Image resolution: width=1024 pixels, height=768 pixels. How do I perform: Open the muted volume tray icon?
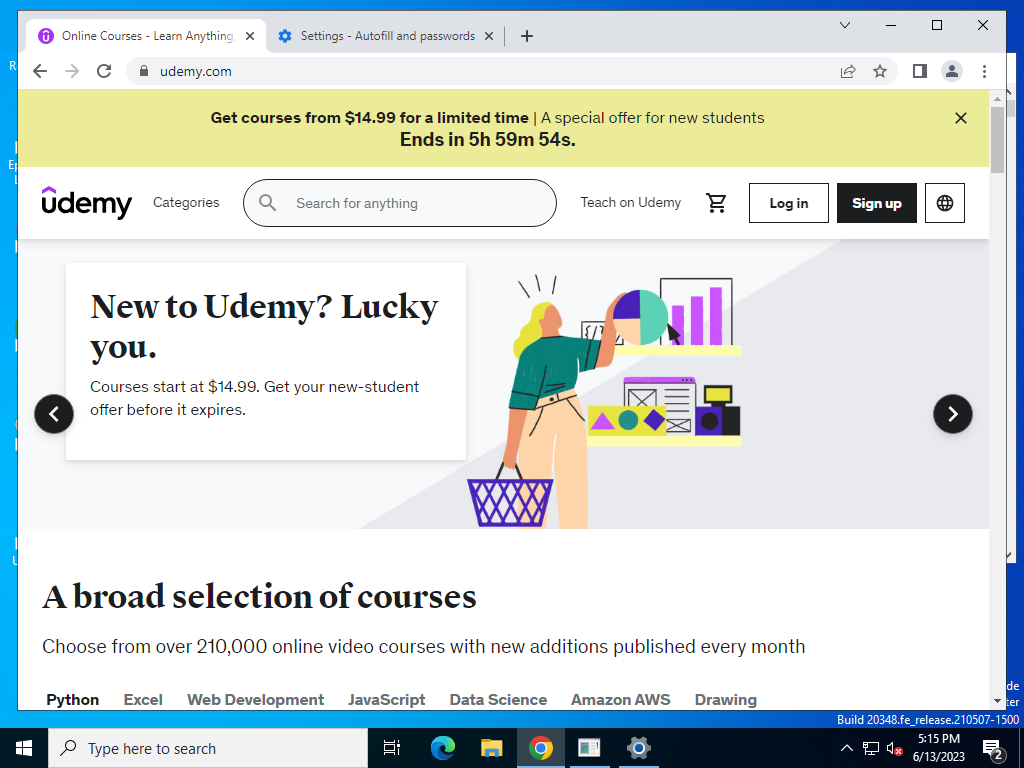(894, 748)
